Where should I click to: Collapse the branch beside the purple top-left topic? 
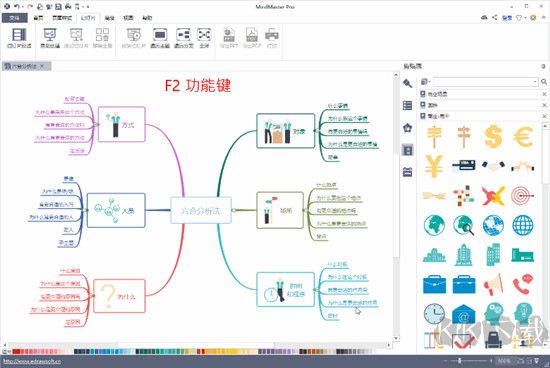point(95,124)
